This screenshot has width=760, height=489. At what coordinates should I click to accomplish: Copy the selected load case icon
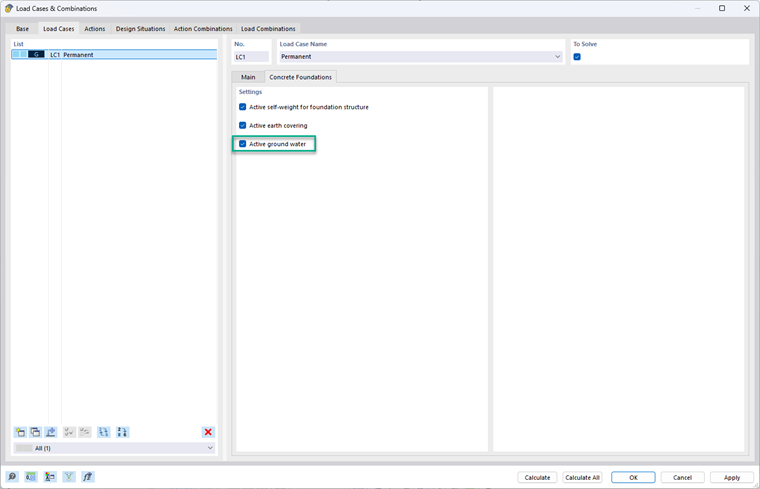coord(35,432)
